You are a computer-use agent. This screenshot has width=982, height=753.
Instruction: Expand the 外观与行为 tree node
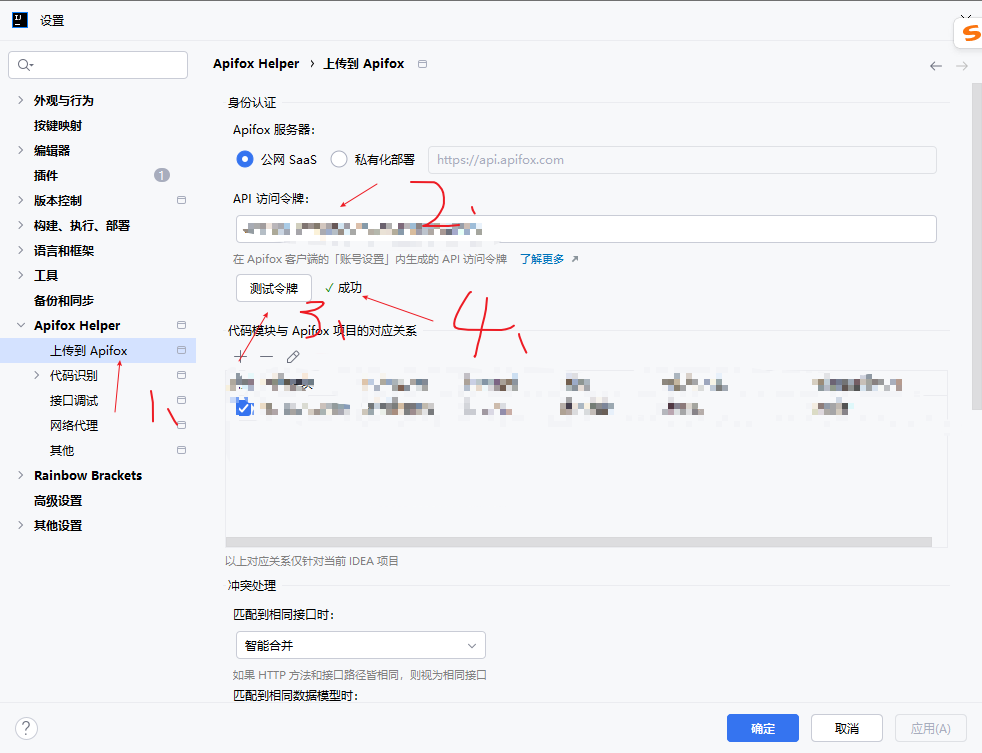pos(21,100)
